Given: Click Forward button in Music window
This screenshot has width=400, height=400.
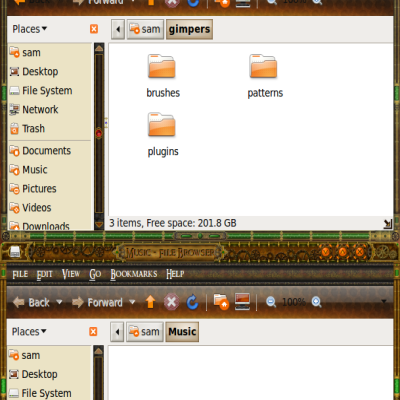Looking at the screenshot, I should point(97,302).
